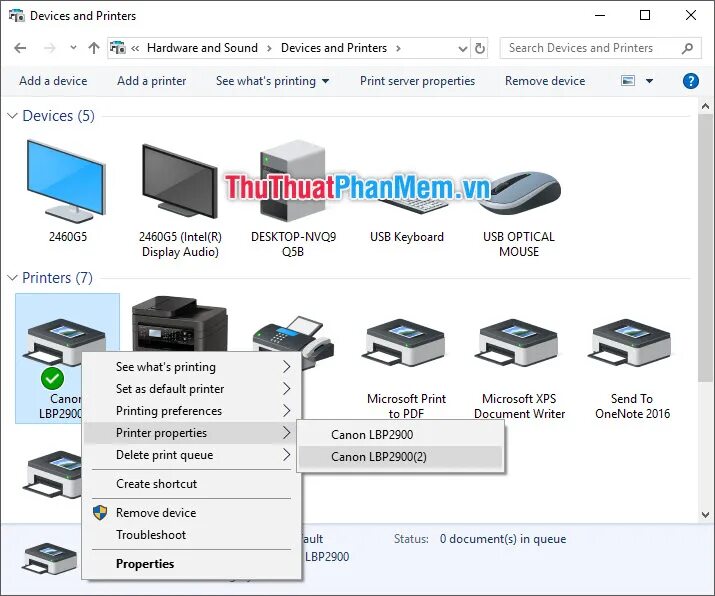The height and width of the screenshot is (596, 715).
Task: Open Printing preferences submenu
Action: (x=192, y=411)
